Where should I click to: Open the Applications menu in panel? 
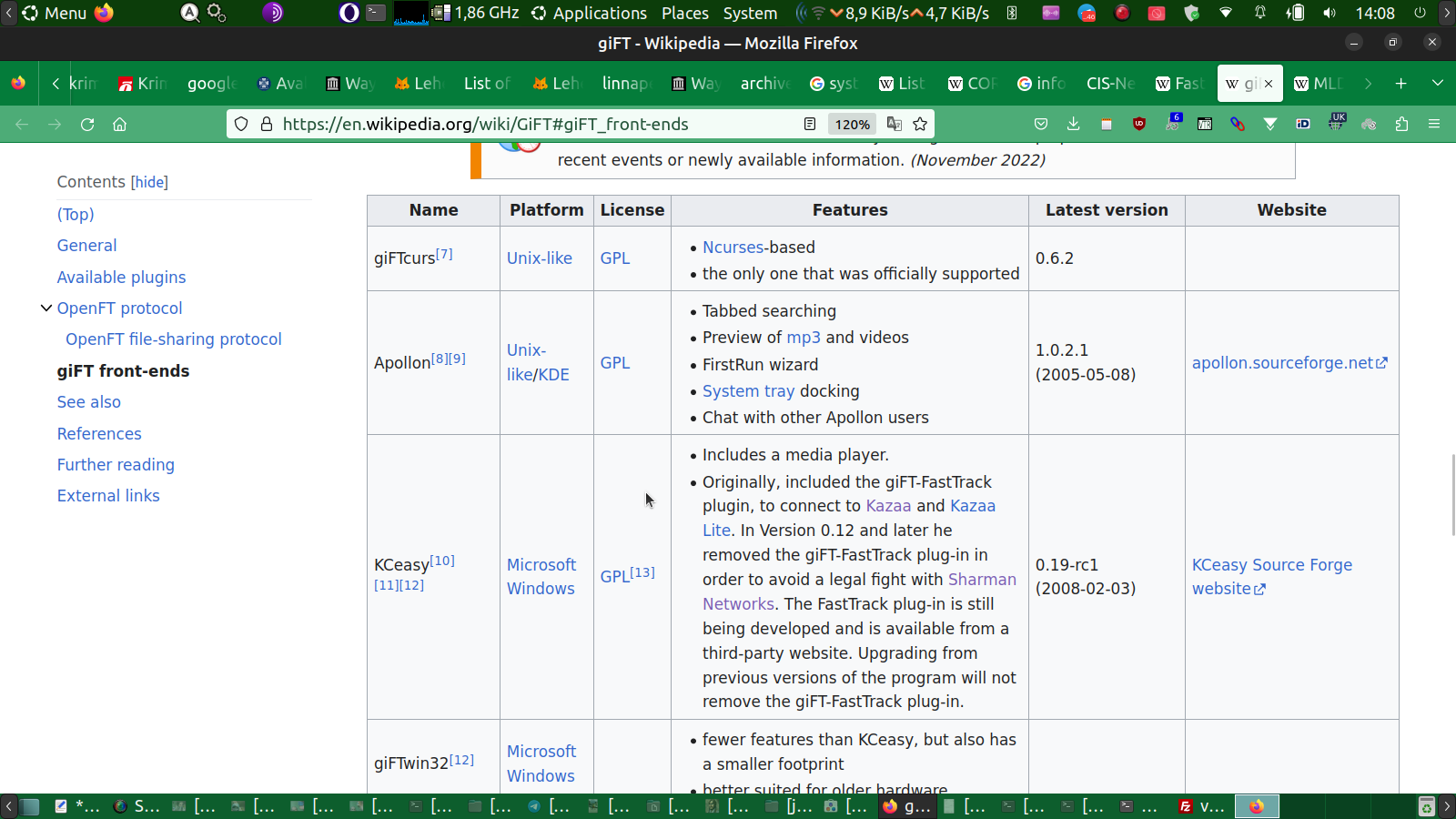click(599, 13)
